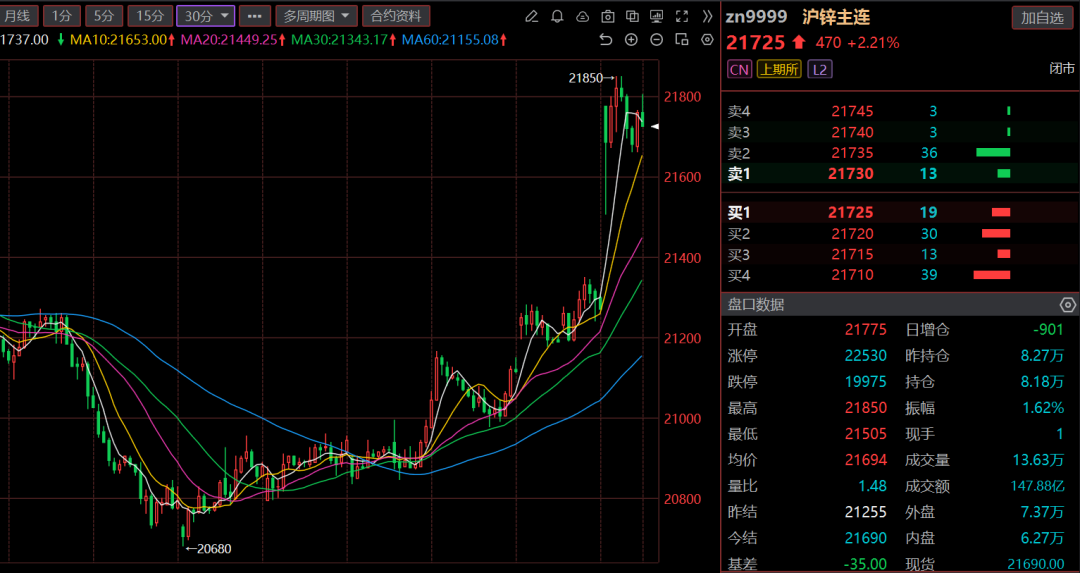Collapse the right panel with double-chevron
1080x573 pixels.
coord(707,16)
